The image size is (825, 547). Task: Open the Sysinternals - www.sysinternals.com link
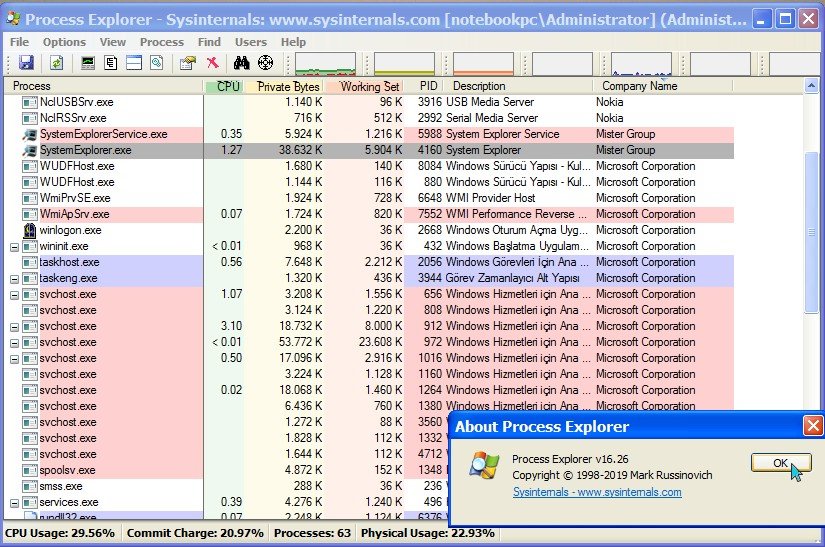point(597,492)
